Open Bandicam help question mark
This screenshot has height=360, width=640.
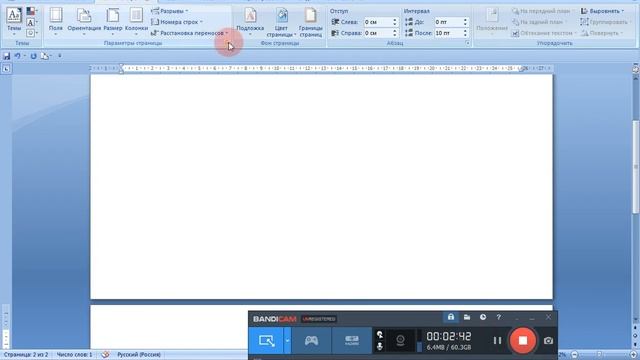pyautogui.click(x=498, y=317)
